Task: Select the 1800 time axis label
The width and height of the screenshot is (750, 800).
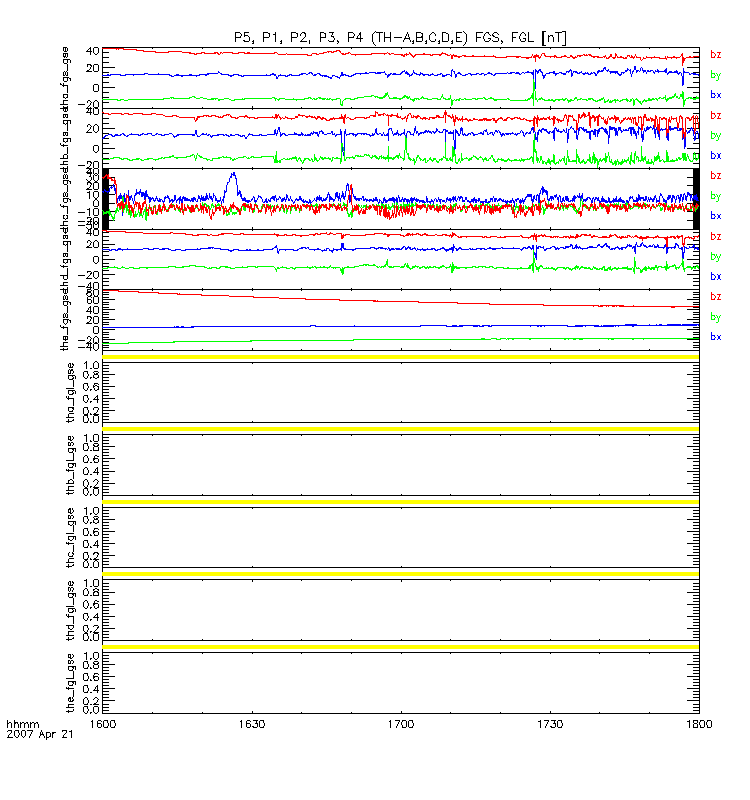Action: coord(699,724)
